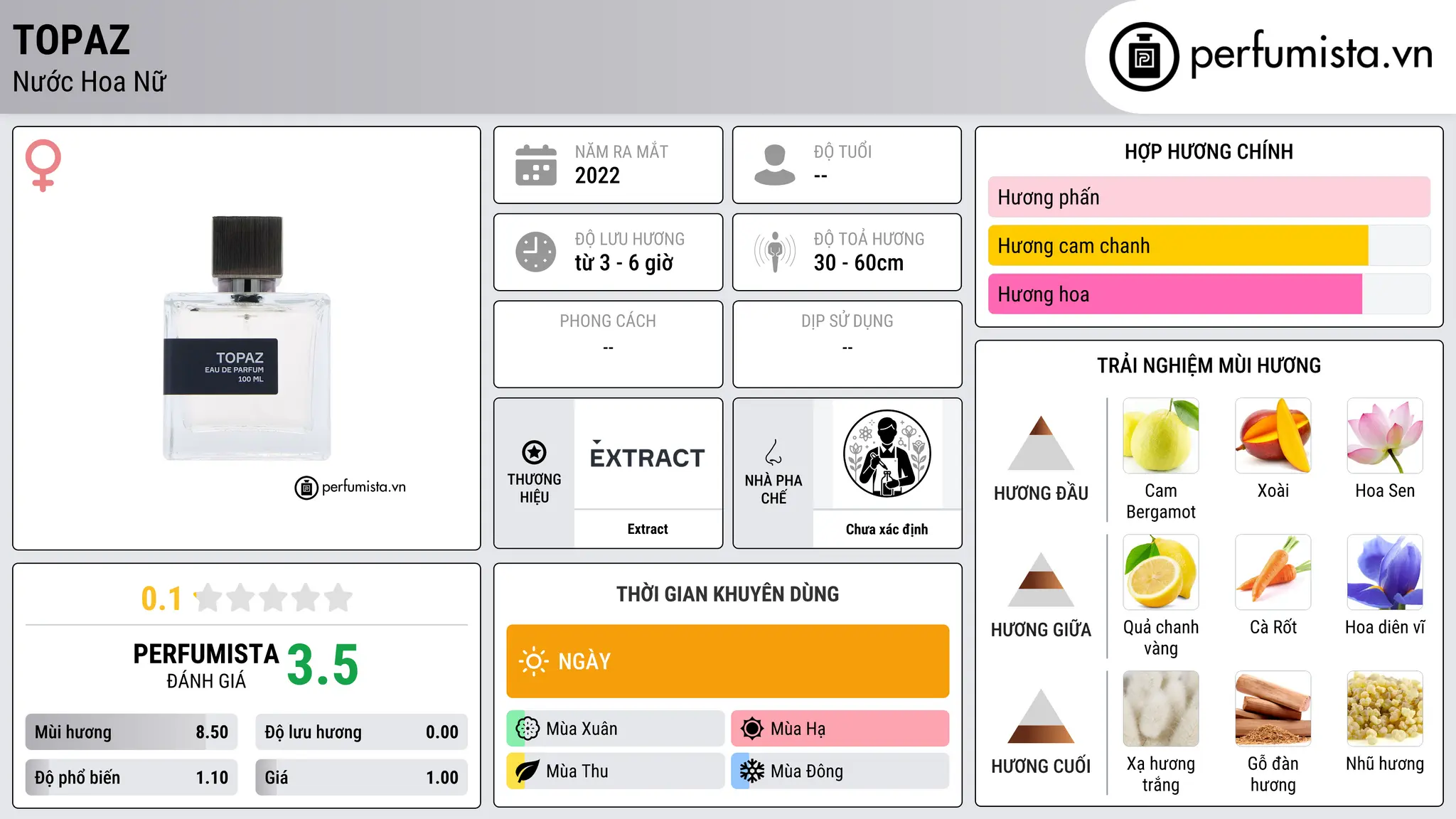Click the Hương hoa accord bar

click(x=1209, y=294)
